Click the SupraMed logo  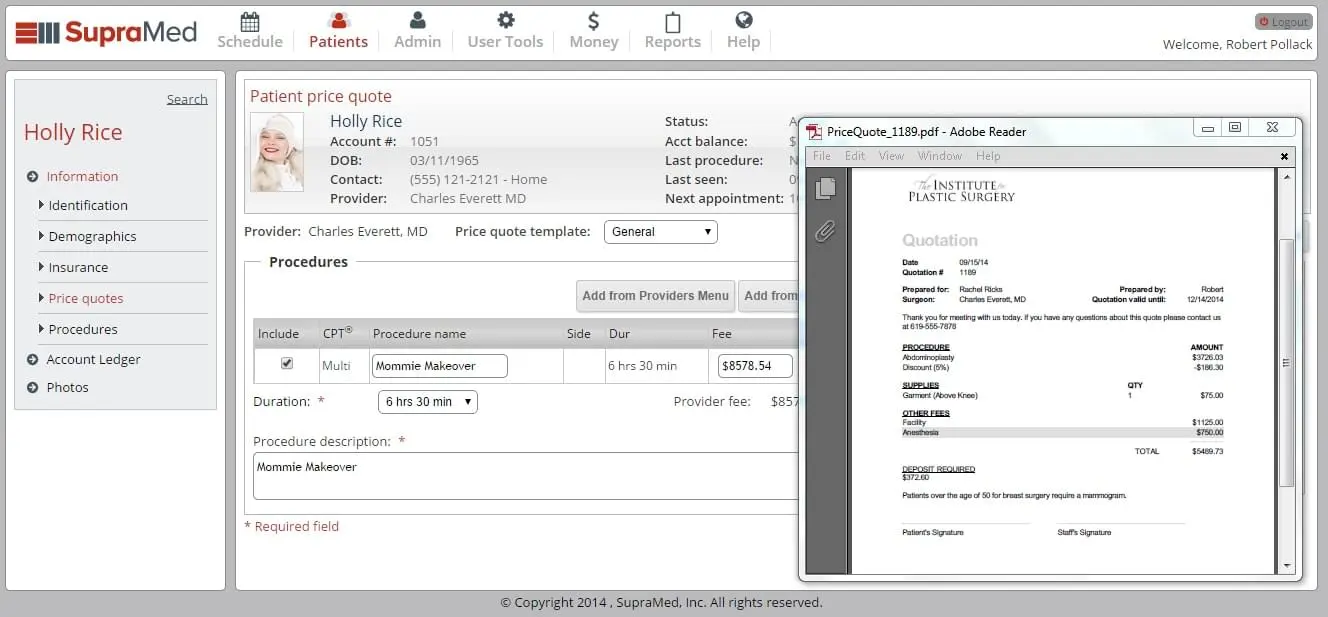(105, 31)
